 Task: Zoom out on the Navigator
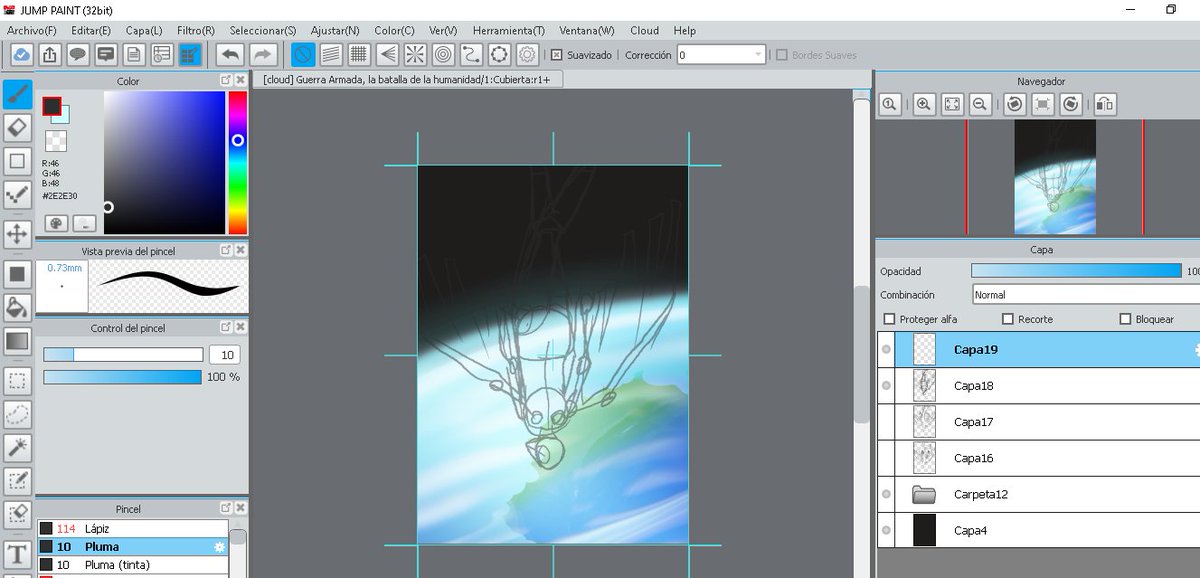980,103
